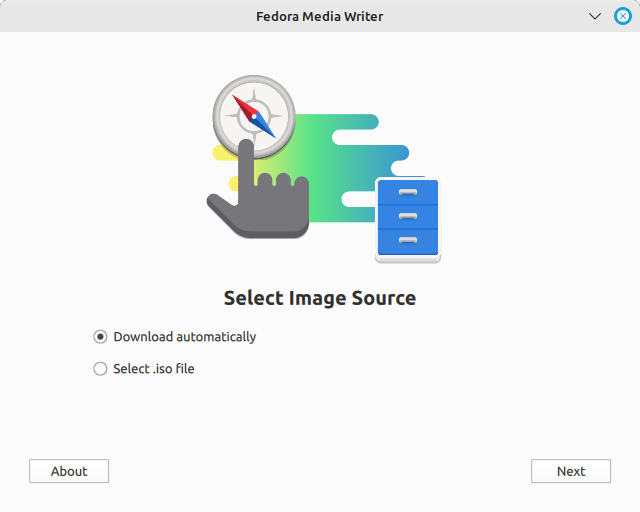The height and width of the screenshot is (512, 640).
Task: Click the blue file cabinet icon
Action: (407, 219)
